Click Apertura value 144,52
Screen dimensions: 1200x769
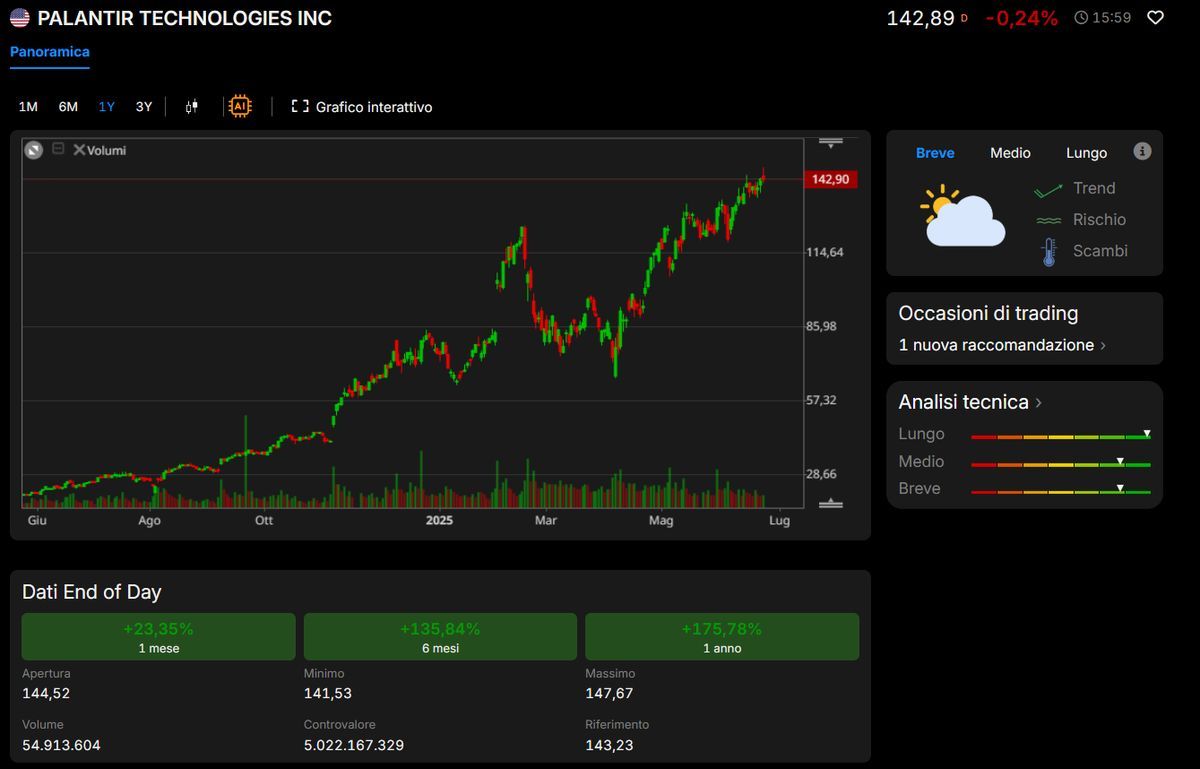tap(46, 693)
